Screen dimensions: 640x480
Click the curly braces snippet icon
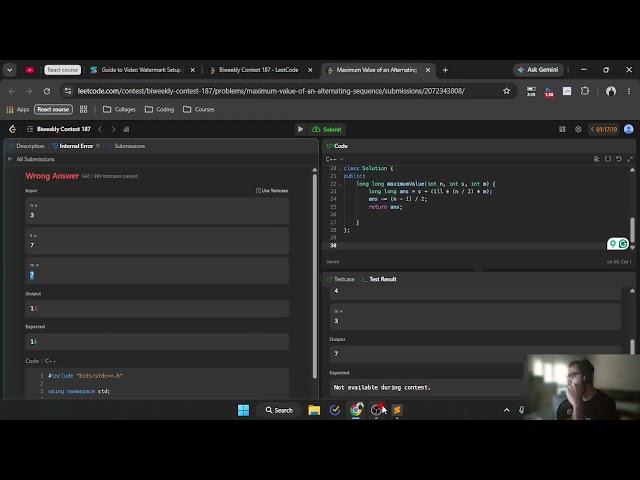608,159
